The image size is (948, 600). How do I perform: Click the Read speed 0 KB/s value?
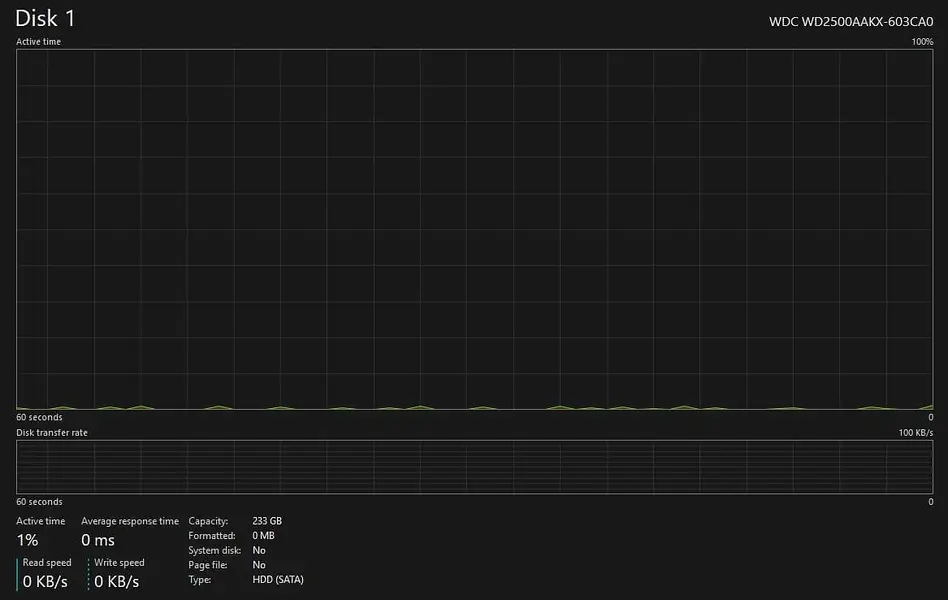[46, 582]
